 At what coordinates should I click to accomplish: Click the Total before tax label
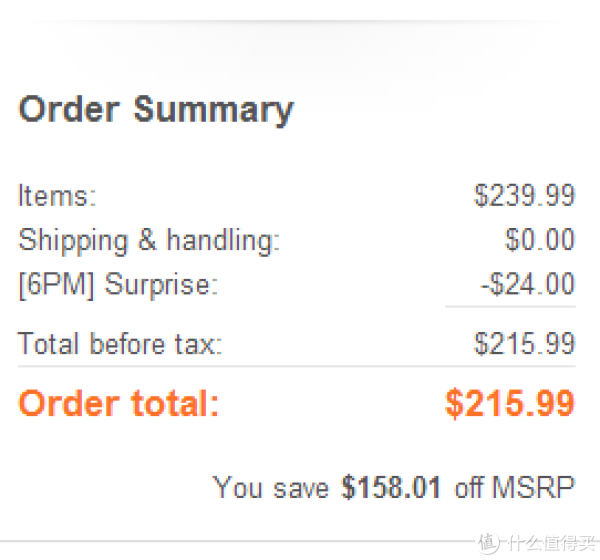click(x=120, y=343)
